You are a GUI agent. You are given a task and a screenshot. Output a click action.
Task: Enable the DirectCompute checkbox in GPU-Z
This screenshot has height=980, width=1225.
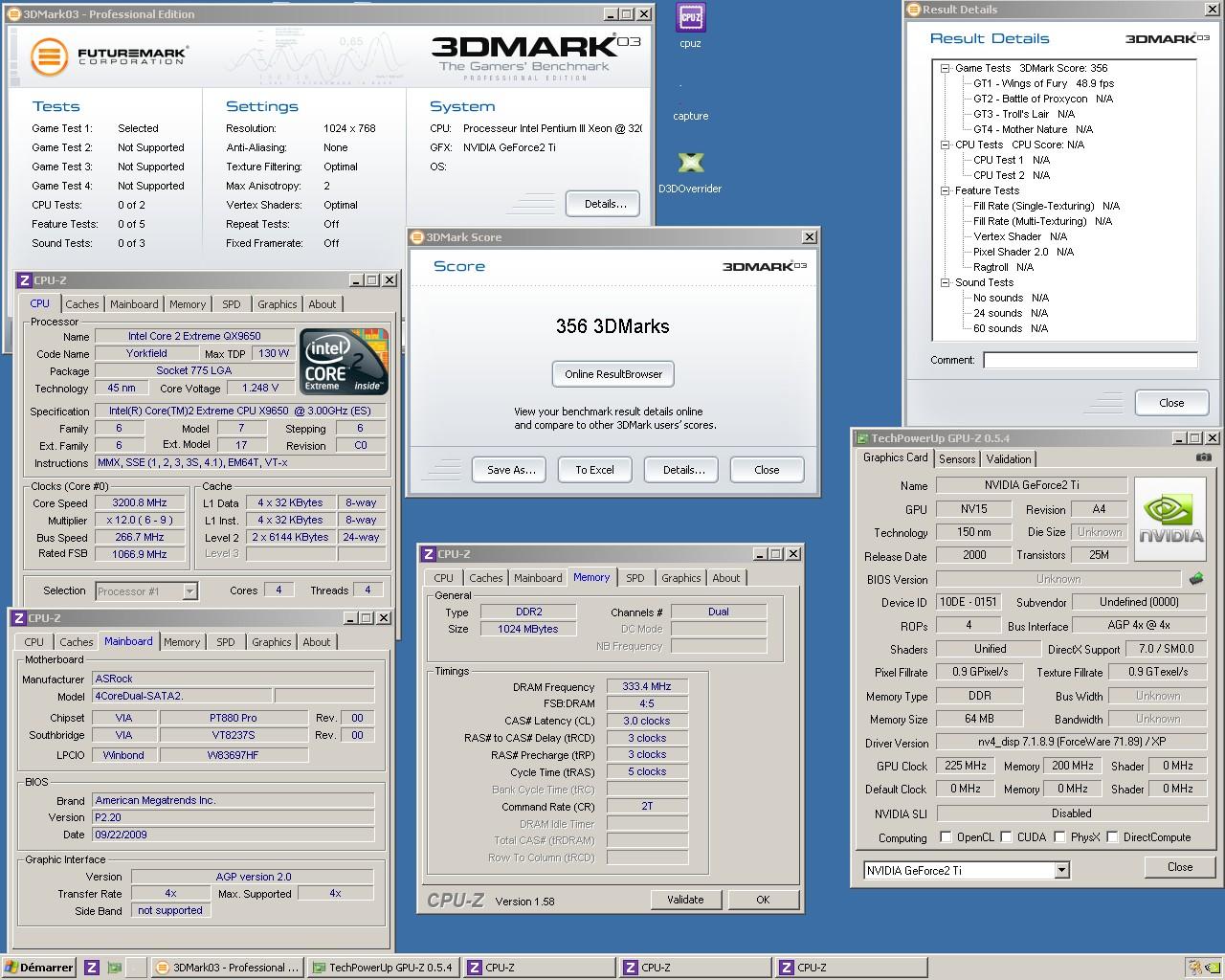[1112, 836]
